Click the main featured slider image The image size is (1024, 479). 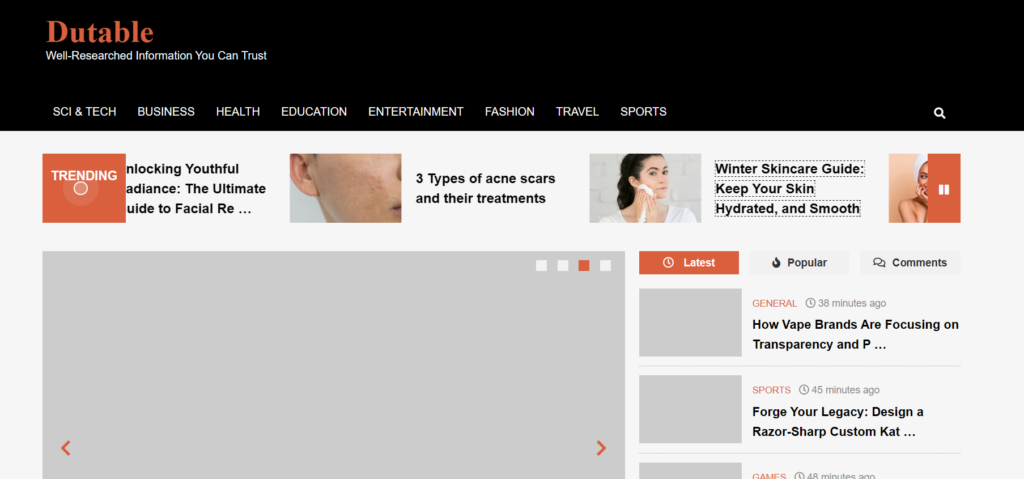[x=334, y=365]
